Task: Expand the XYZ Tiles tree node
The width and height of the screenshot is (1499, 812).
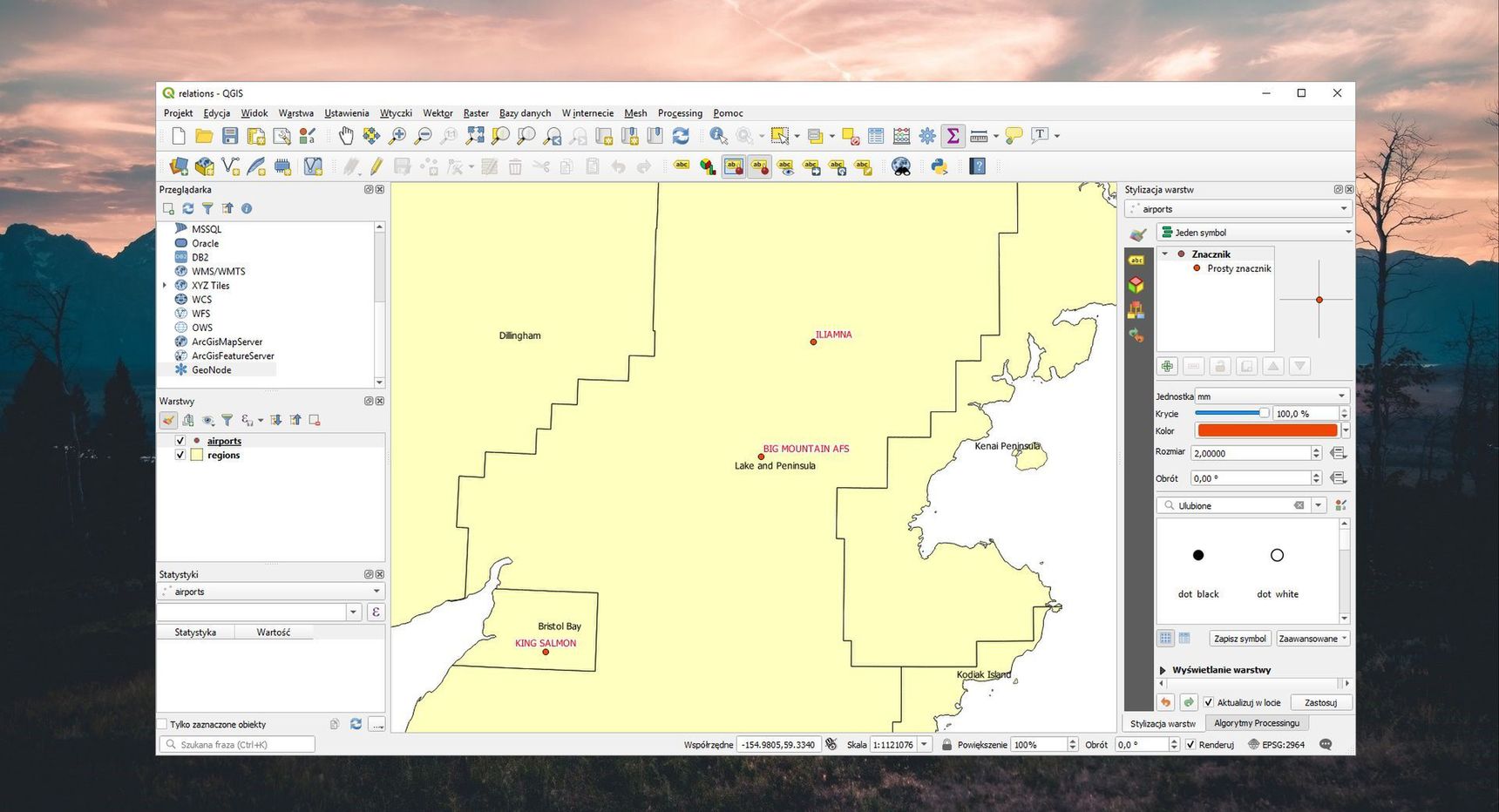Action: point(165,285)
